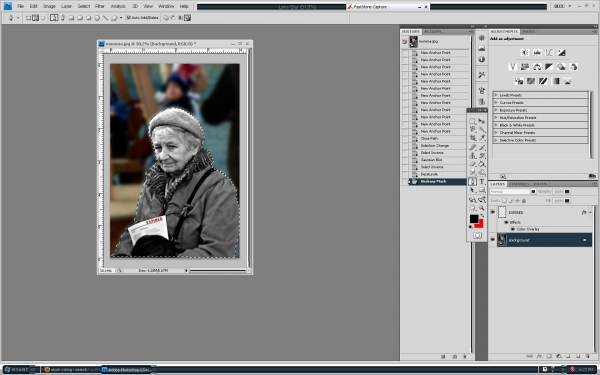Select Gaussian Blur history state
This screenshot has width=600, height=375.
coord(431,160)
